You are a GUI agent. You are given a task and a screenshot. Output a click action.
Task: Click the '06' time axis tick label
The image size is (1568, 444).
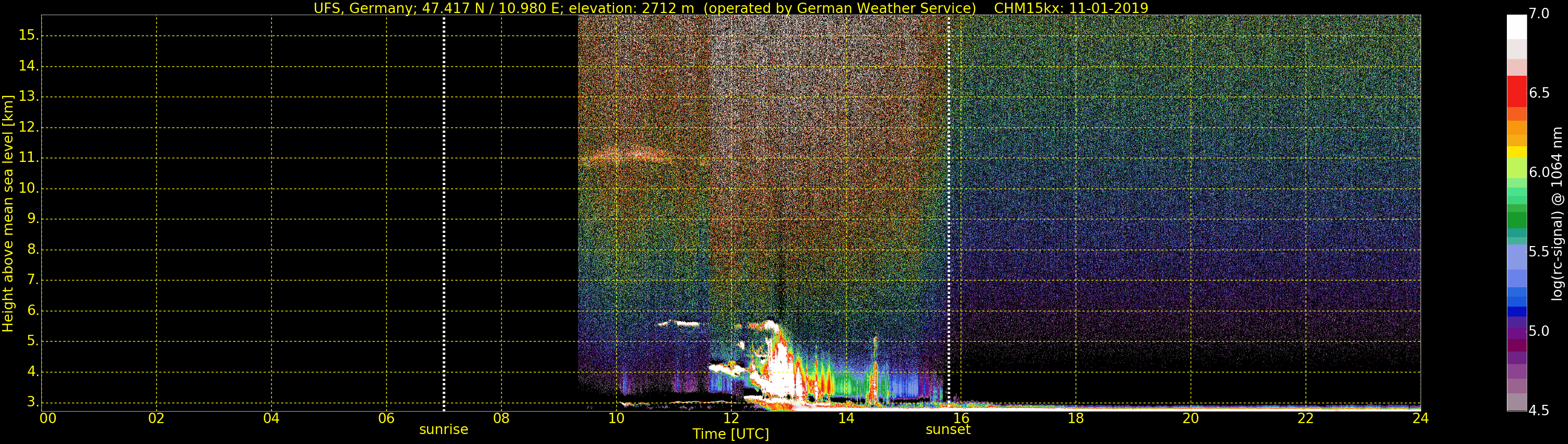point(387,418)
